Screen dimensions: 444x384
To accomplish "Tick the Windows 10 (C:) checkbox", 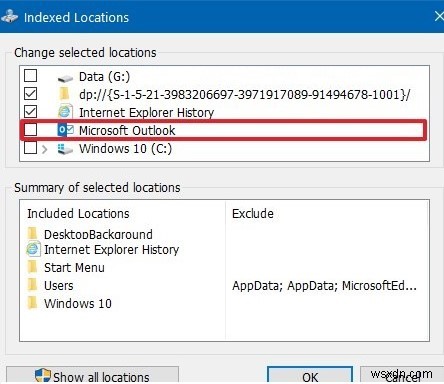I will coord(30,148).
